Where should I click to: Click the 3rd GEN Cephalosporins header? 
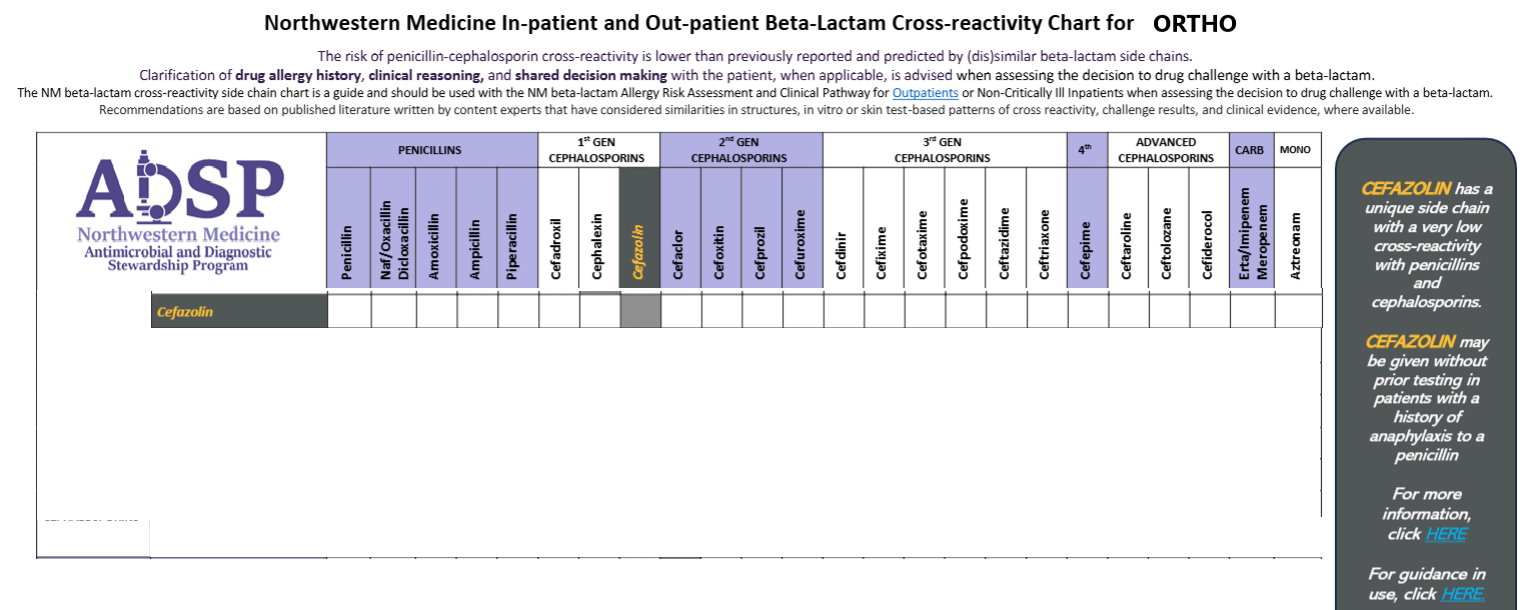(943, 150)
